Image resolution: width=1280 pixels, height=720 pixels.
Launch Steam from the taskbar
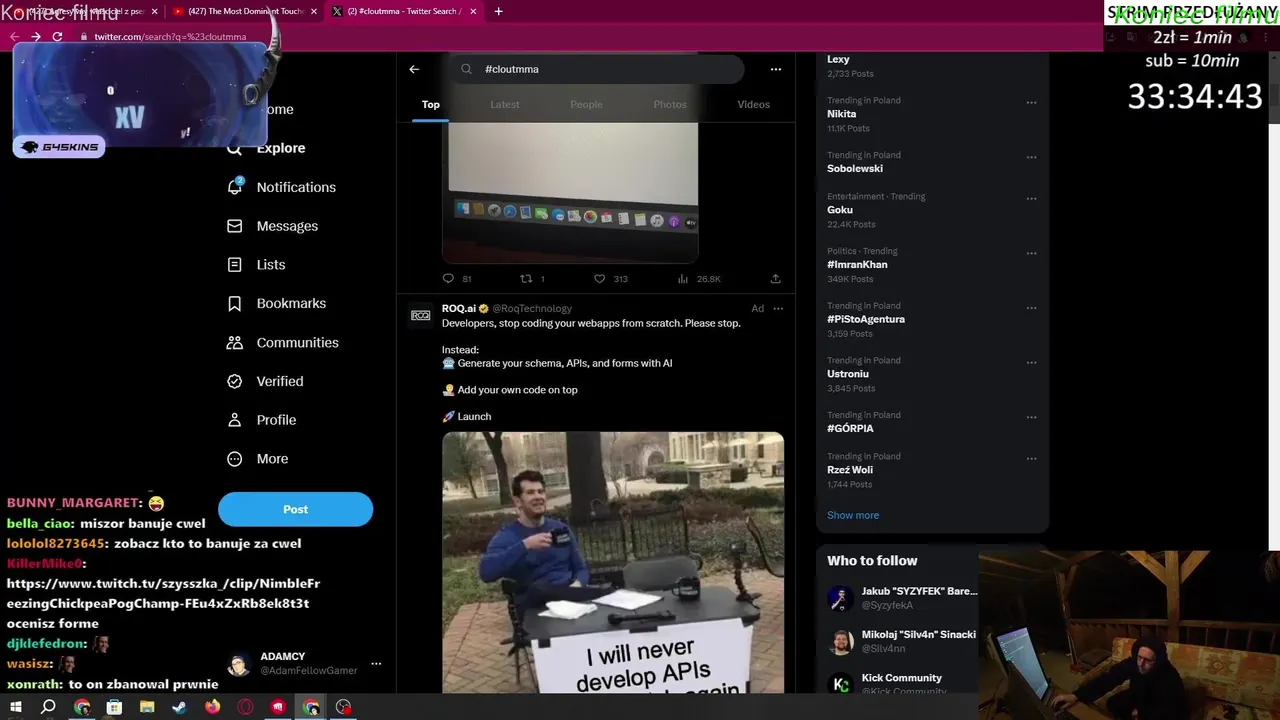point(179,707)
